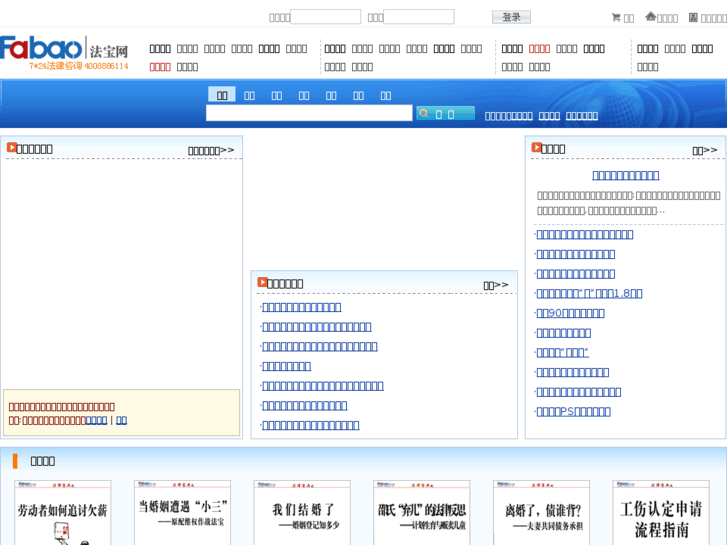Focus the first login field before 登录
The height and width of the screenshot is (545, 727).
point(325,17)
